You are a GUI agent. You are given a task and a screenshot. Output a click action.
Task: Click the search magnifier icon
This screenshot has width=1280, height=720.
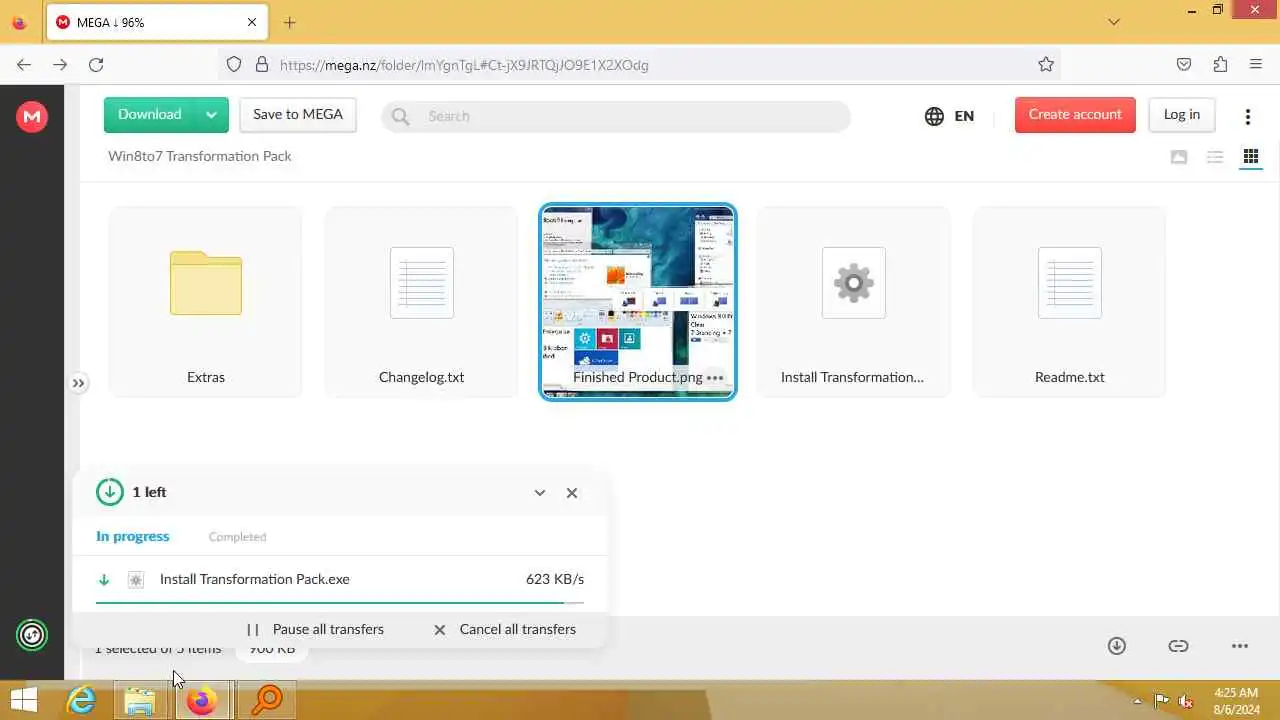click(x=401, y=116)
